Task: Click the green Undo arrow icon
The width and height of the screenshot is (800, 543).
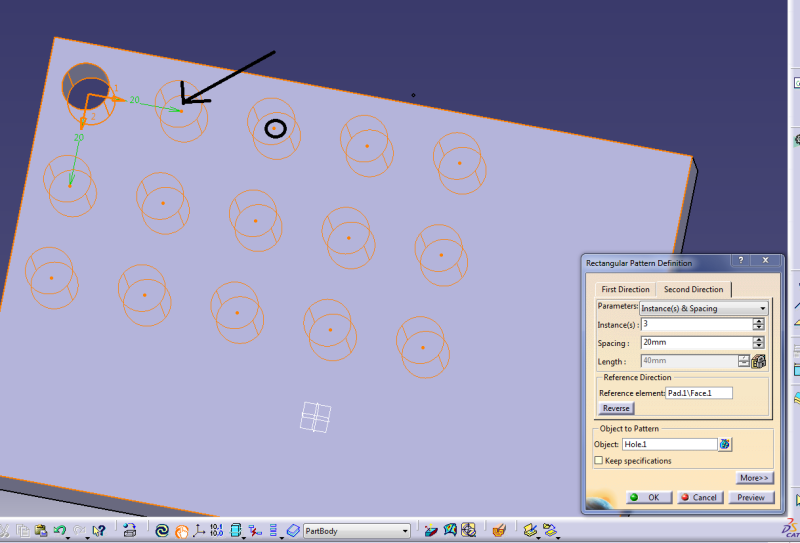Action: [60, 530]
